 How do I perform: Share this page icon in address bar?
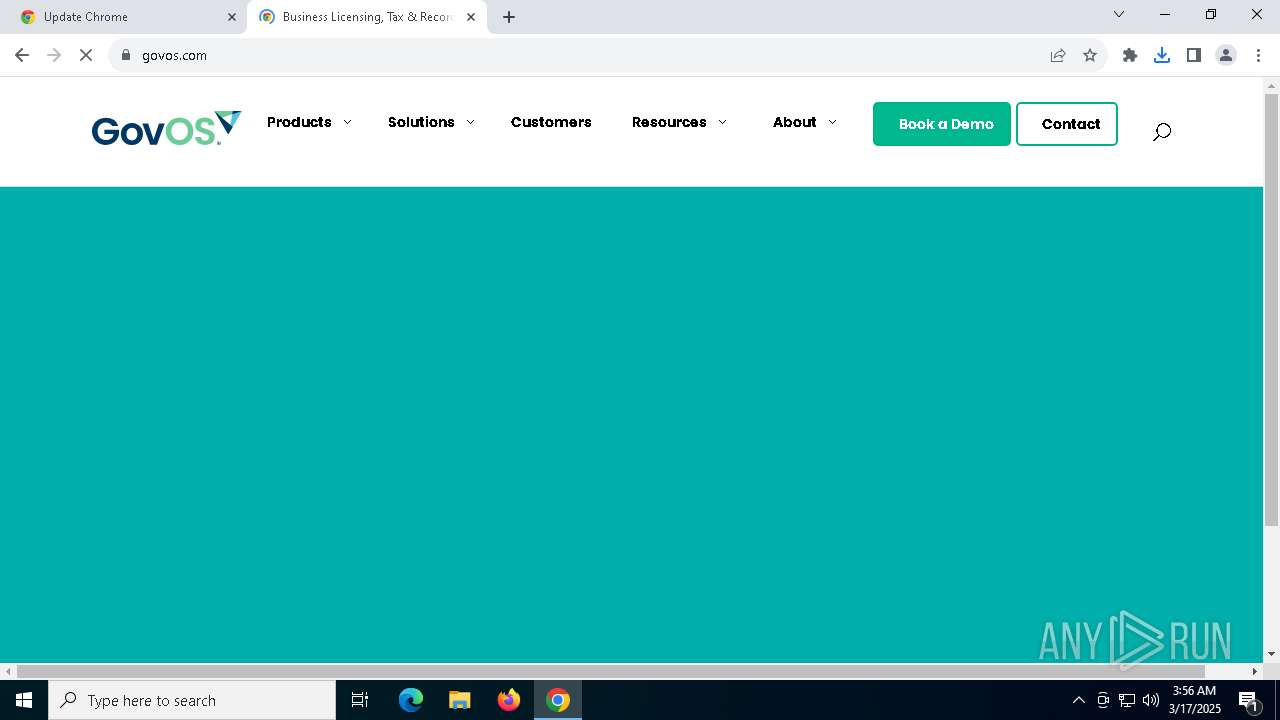tap(1058, 55)
